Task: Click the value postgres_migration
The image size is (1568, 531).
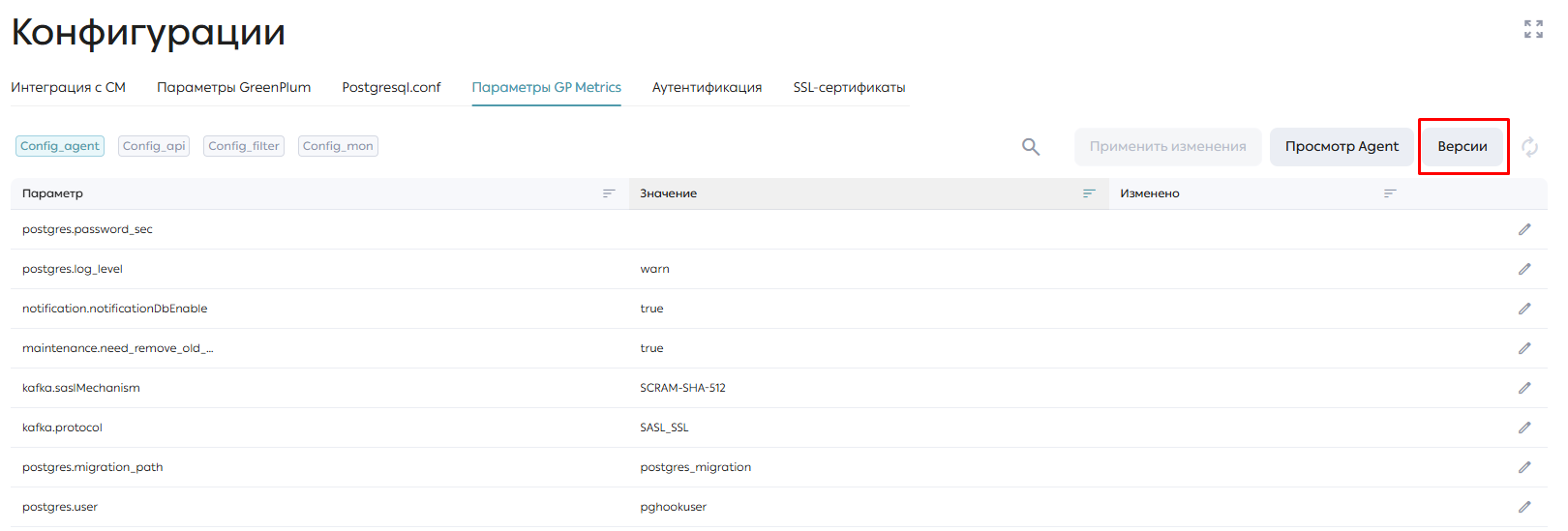Action: point(696,467)
